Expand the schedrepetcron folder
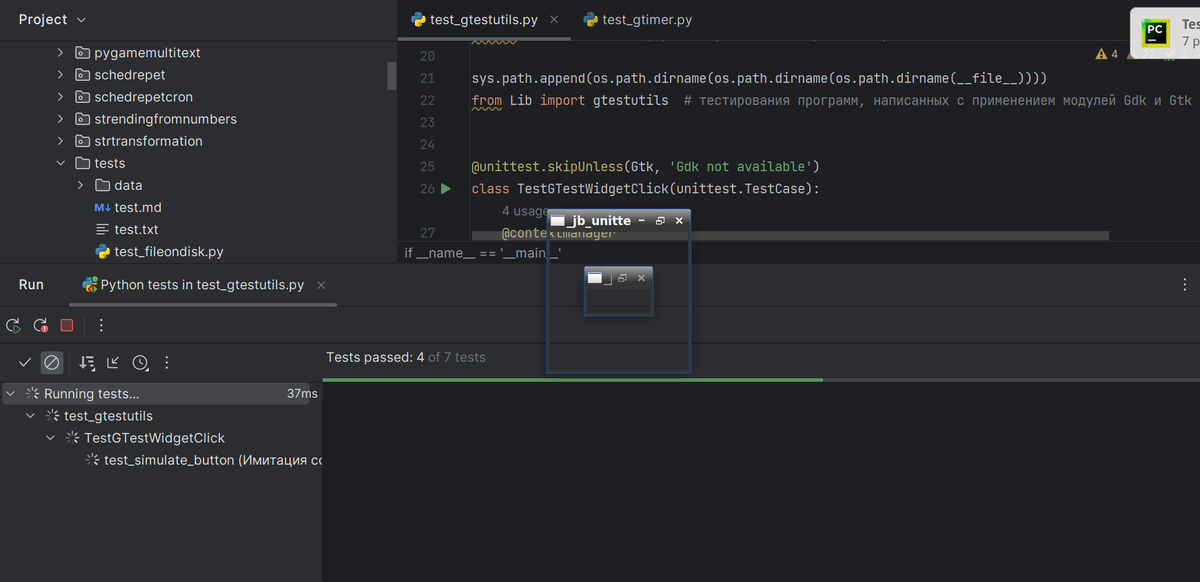 point(61,97)
